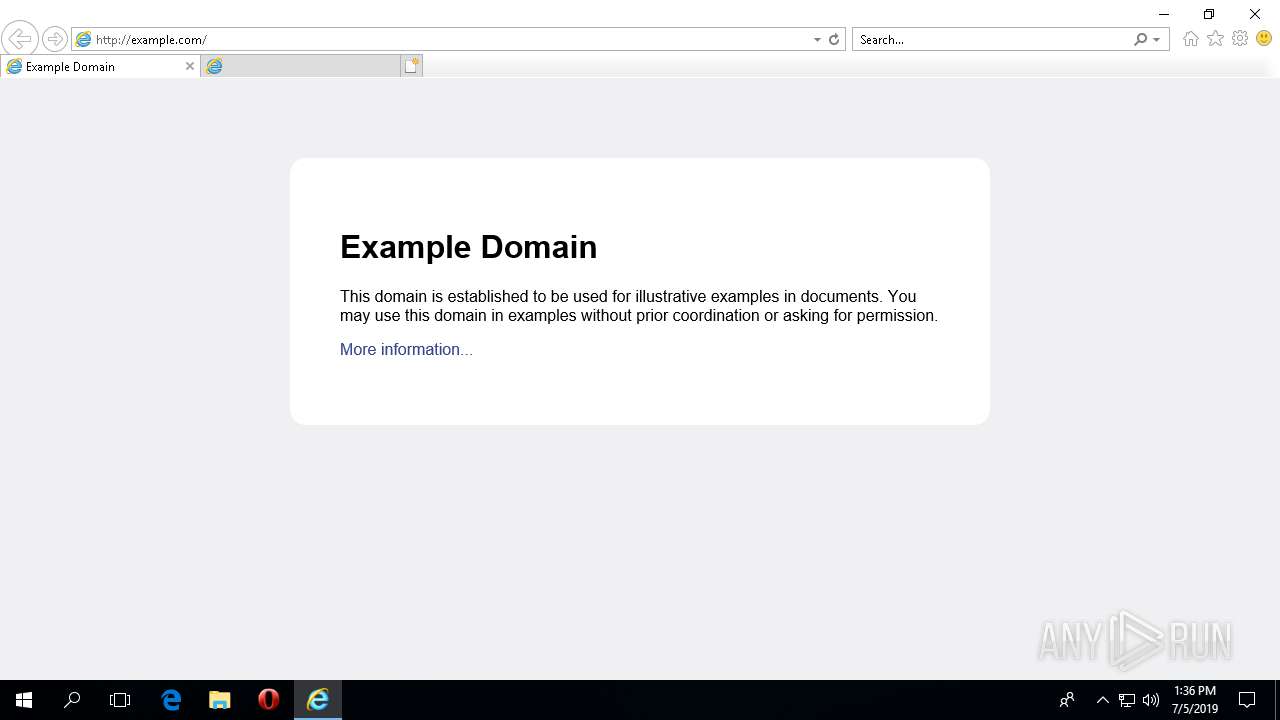The image size is (1280, 720).
Task: Launch Microsoft Edge from the taskbar
Action: click(171, 700)
